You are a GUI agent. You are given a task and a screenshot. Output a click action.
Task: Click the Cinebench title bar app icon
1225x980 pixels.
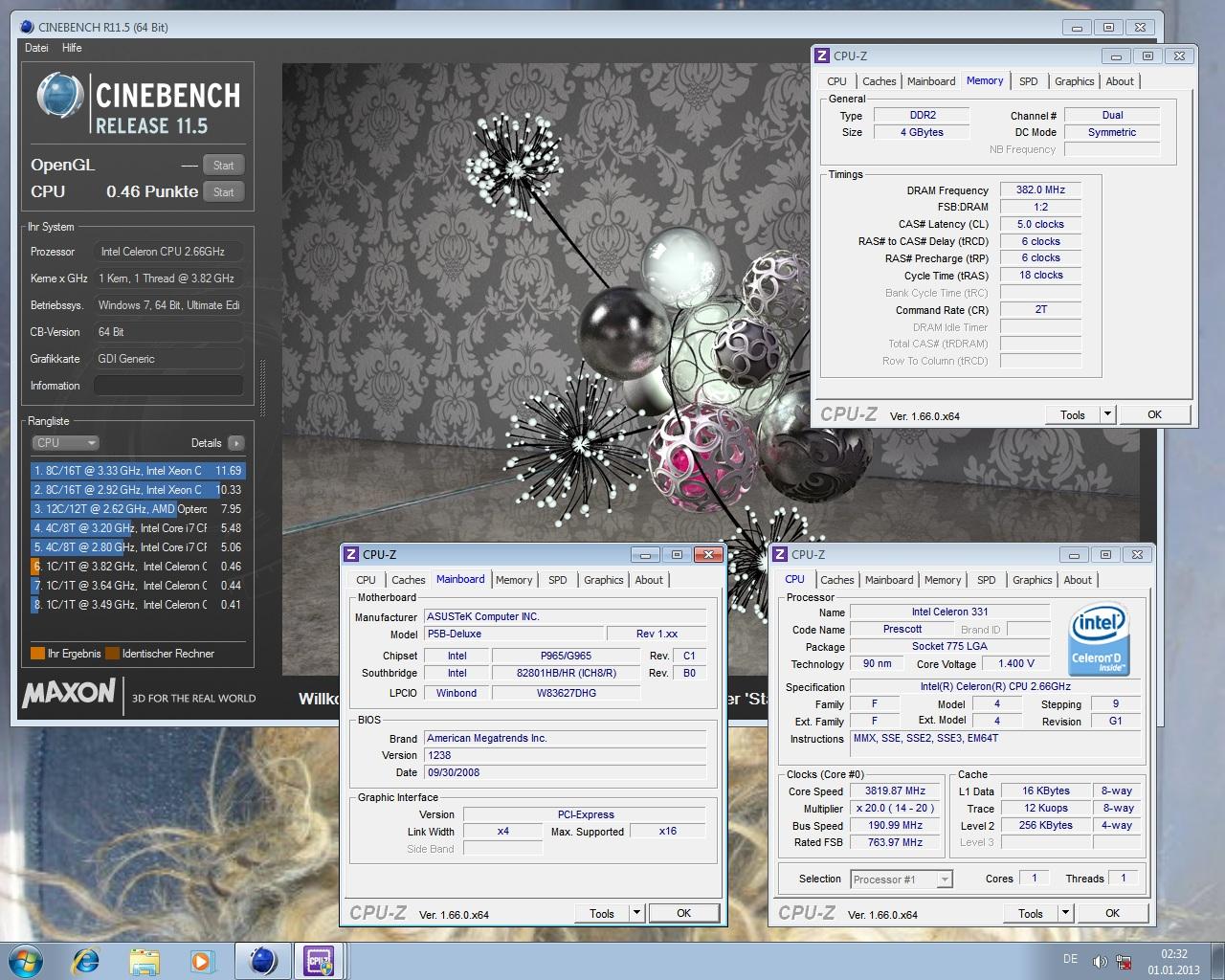27,27
